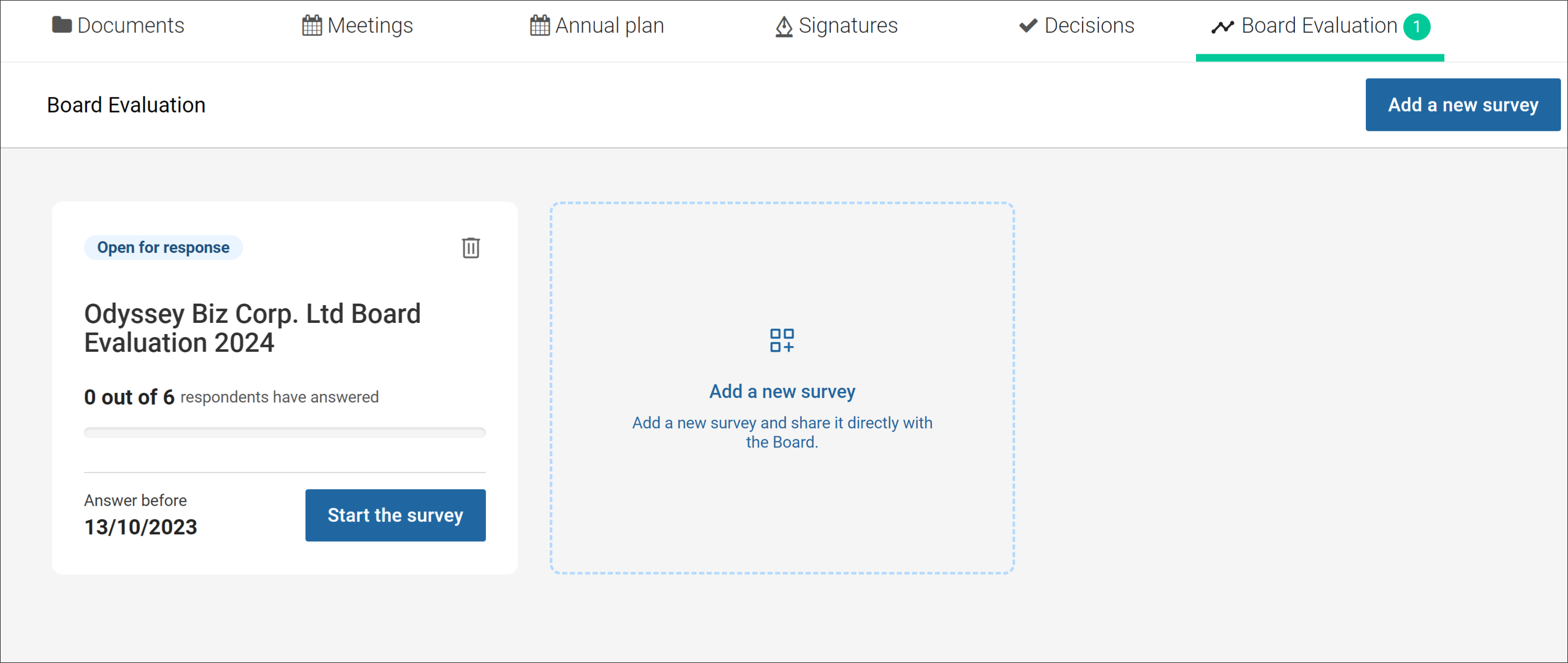
Task: Open the Decisions tab
Action: point(1089,25)
